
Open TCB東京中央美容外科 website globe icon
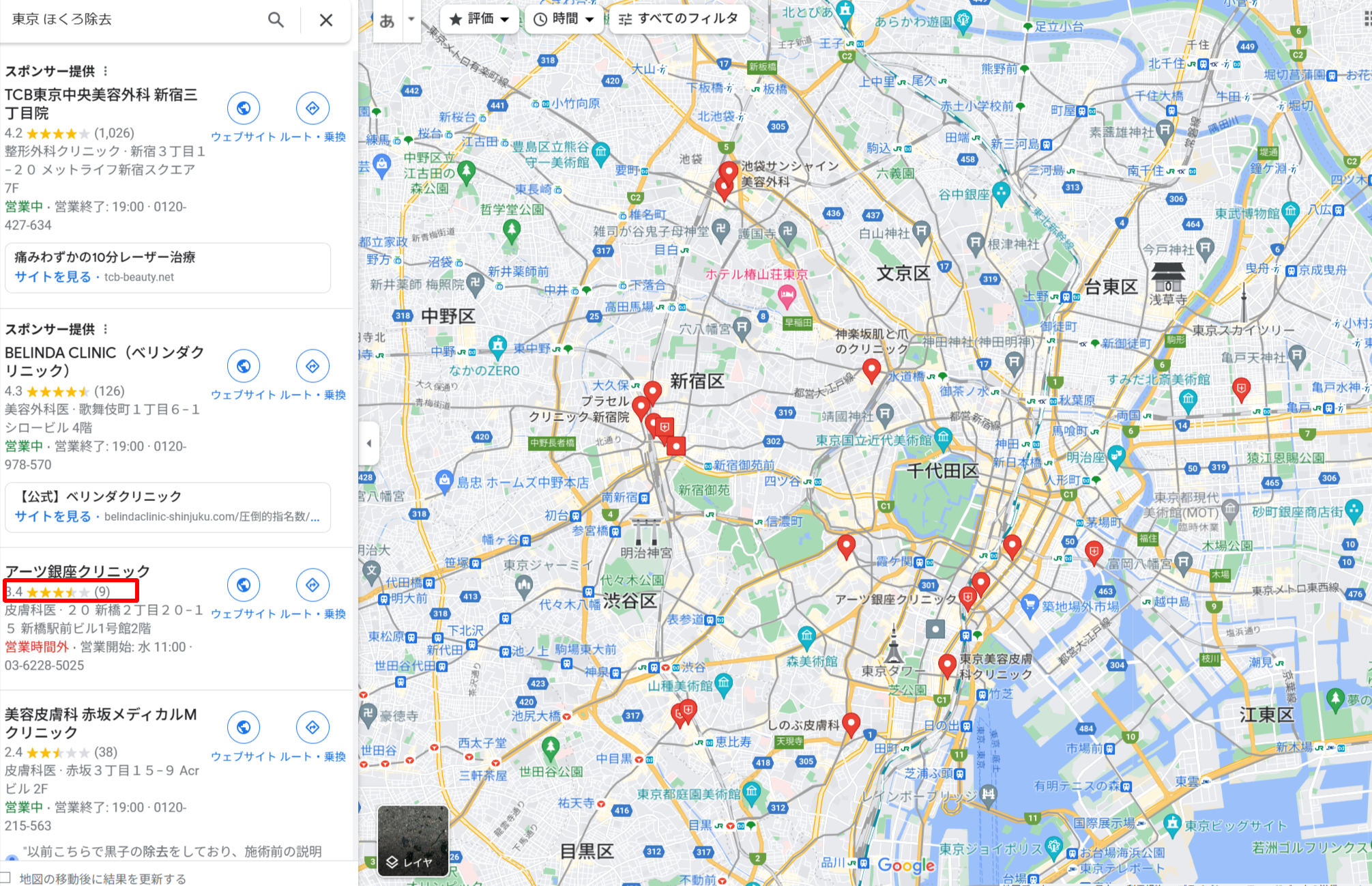click(244, 108)
